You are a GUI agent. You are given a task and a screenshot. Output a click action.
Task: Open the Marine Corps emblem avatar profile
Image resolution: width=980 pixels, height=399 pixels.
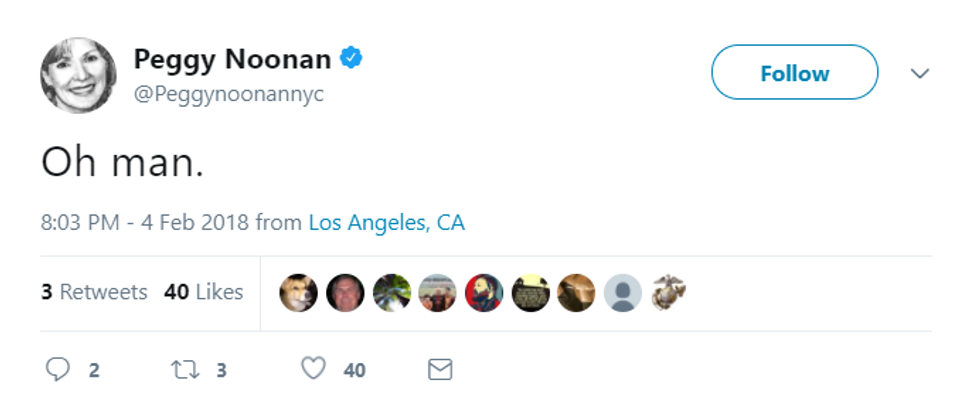(x=669, y=293)
